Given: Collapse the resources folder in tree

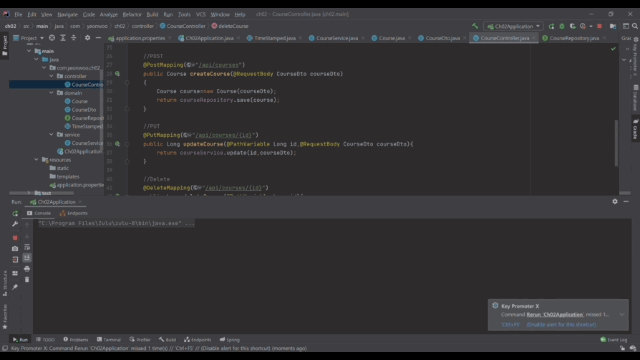Looking at the screenshot, I should pyautogui.click(x=36, y=160).
